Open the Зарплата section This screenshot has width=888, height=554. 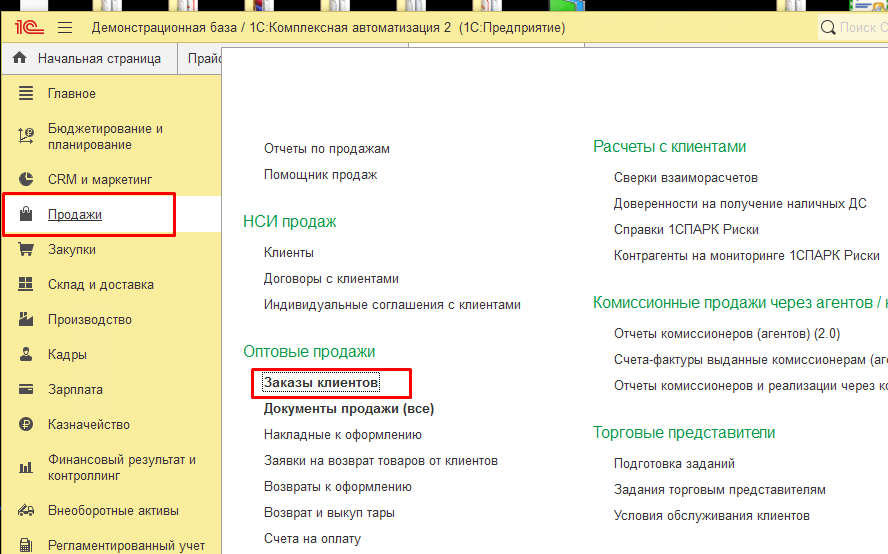(75, 390)
